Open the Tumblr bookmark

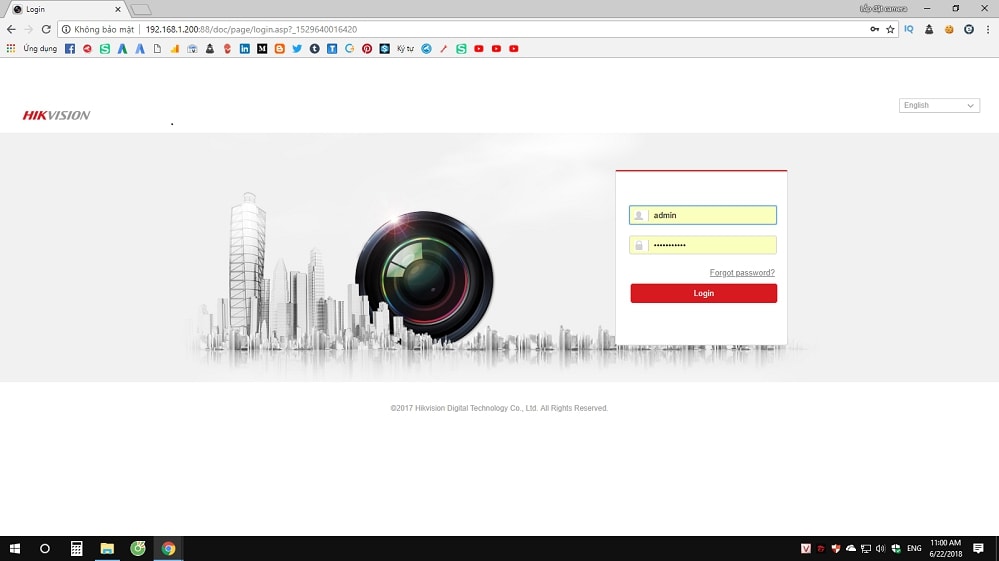coord(315,48)
